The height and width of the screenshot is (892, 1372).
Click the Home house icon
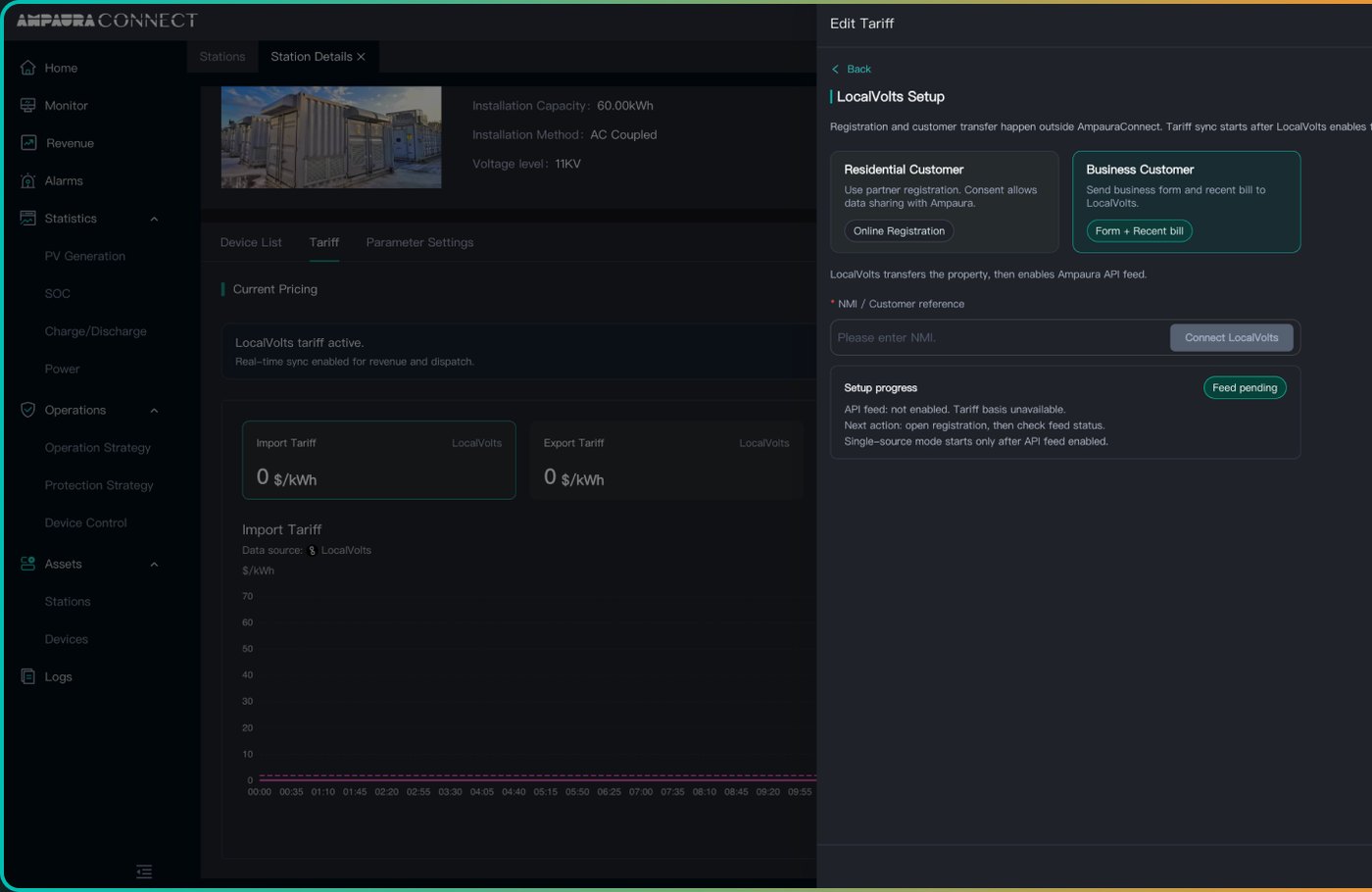[27, 68]
